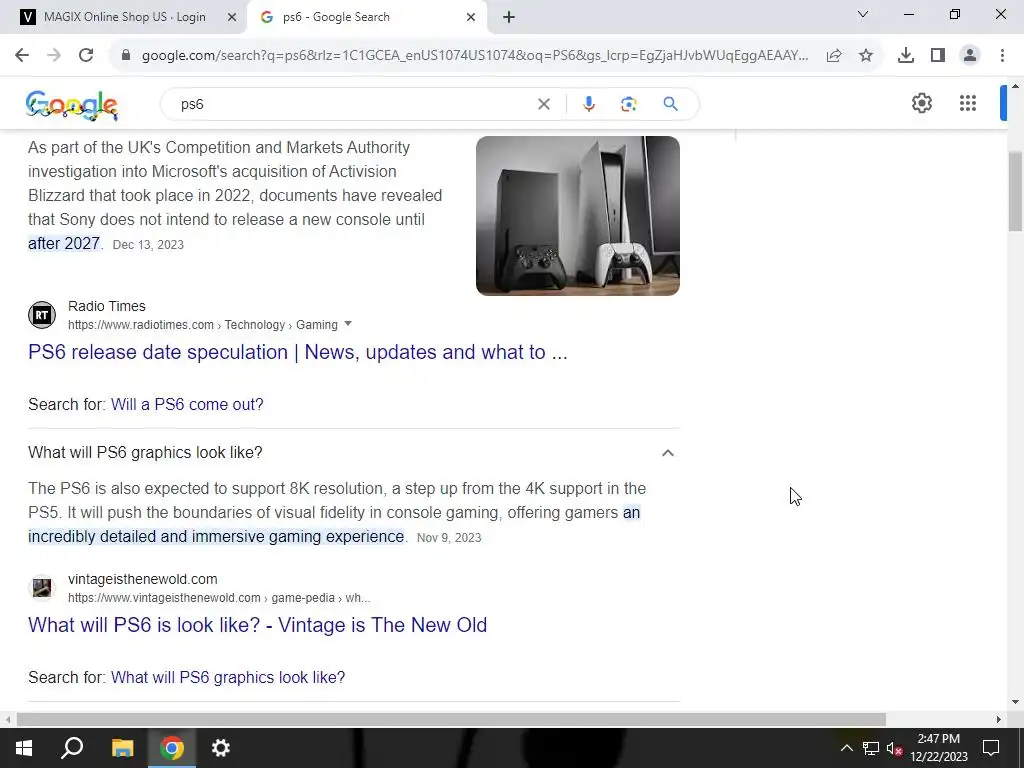Open a new browser tab
1024x768 pixels.
pos(509,17)
